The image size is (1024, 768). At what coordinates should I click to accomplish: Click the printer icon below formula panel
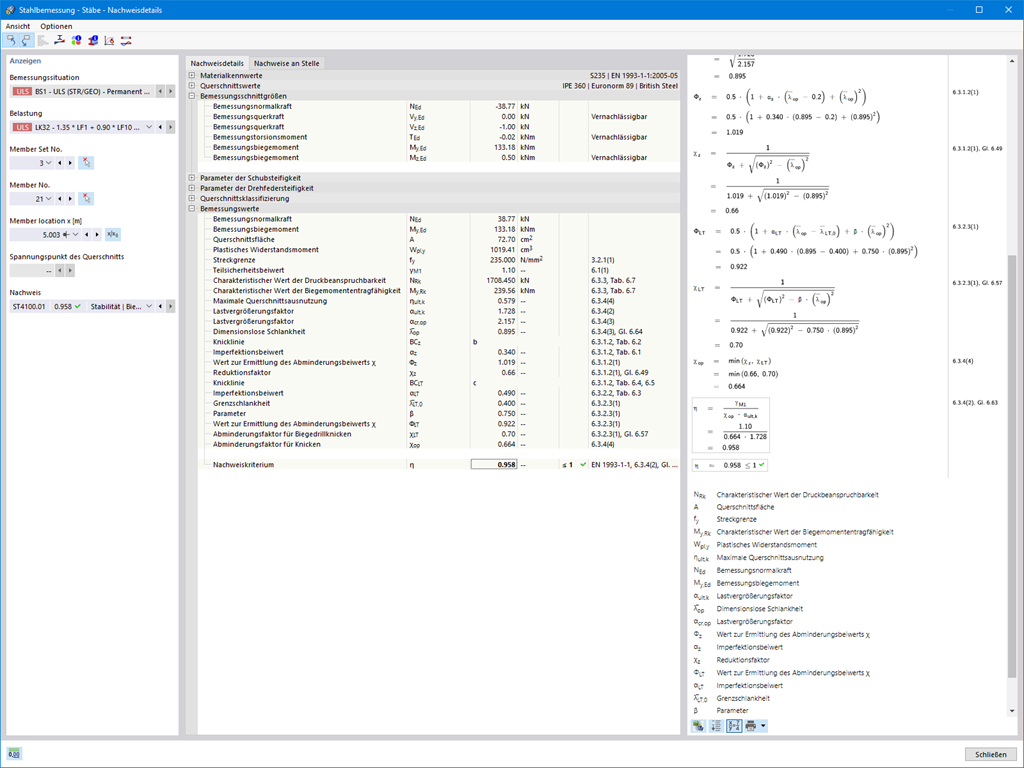coord(751,726)
